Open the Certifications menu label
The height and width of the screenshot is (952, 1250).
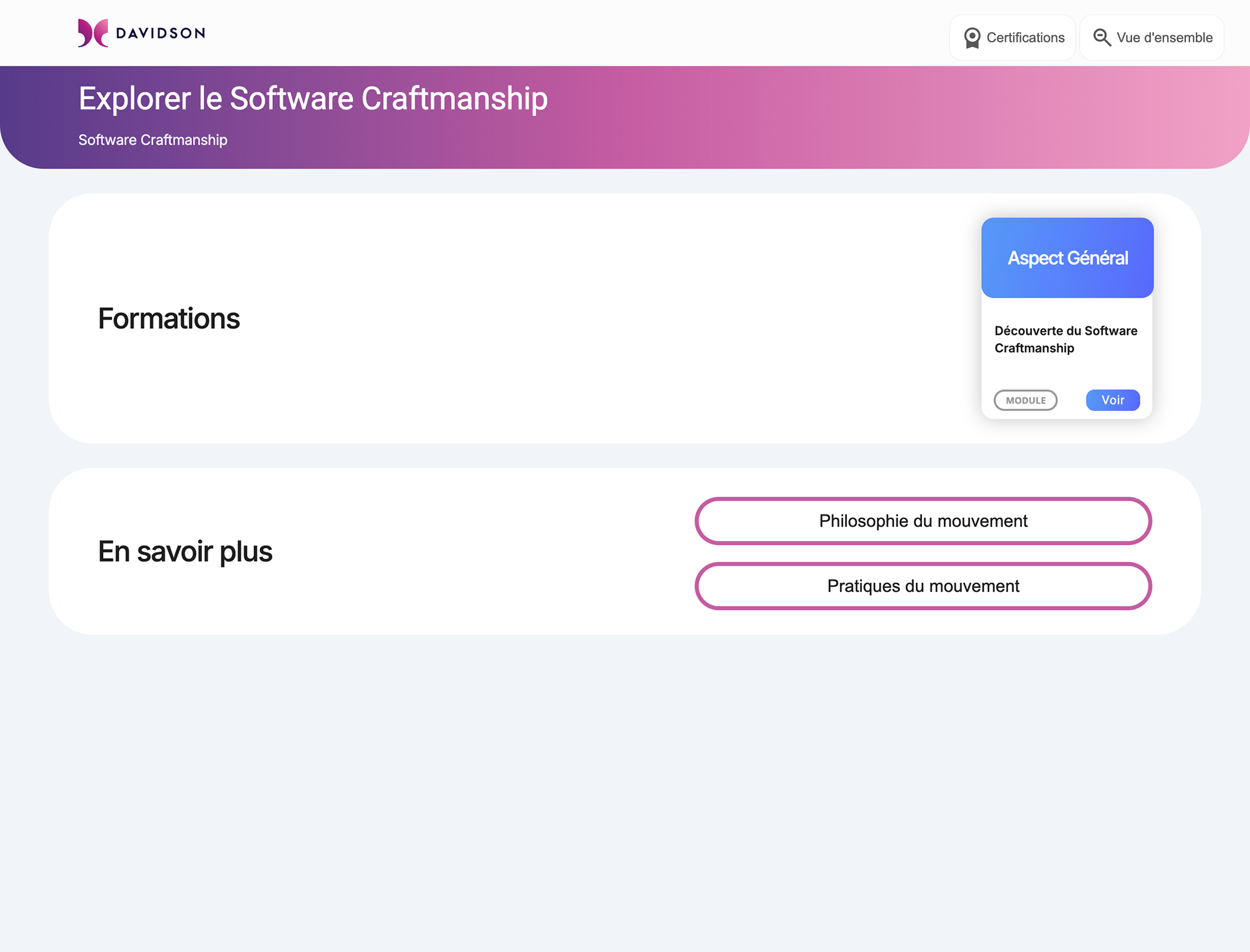coord(1025,38)
